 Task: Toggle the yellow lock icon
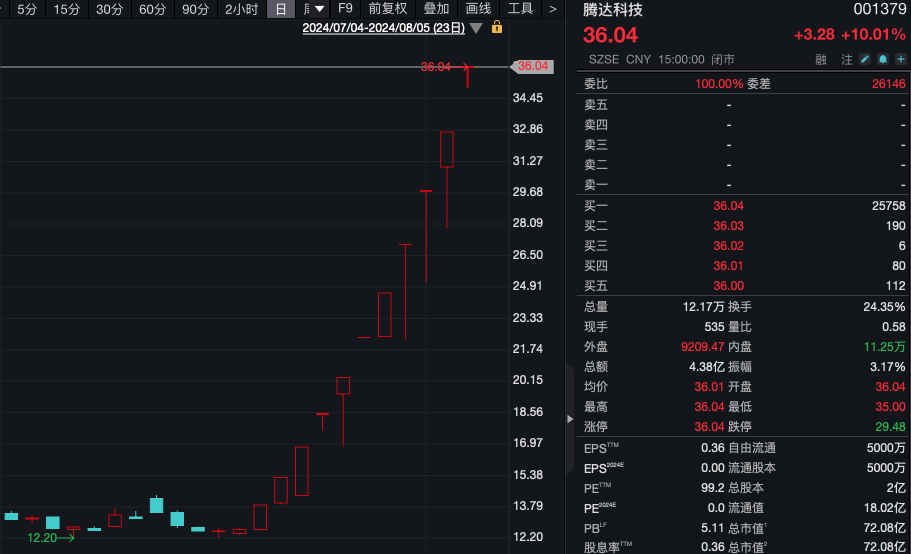[x=497, y=27]
